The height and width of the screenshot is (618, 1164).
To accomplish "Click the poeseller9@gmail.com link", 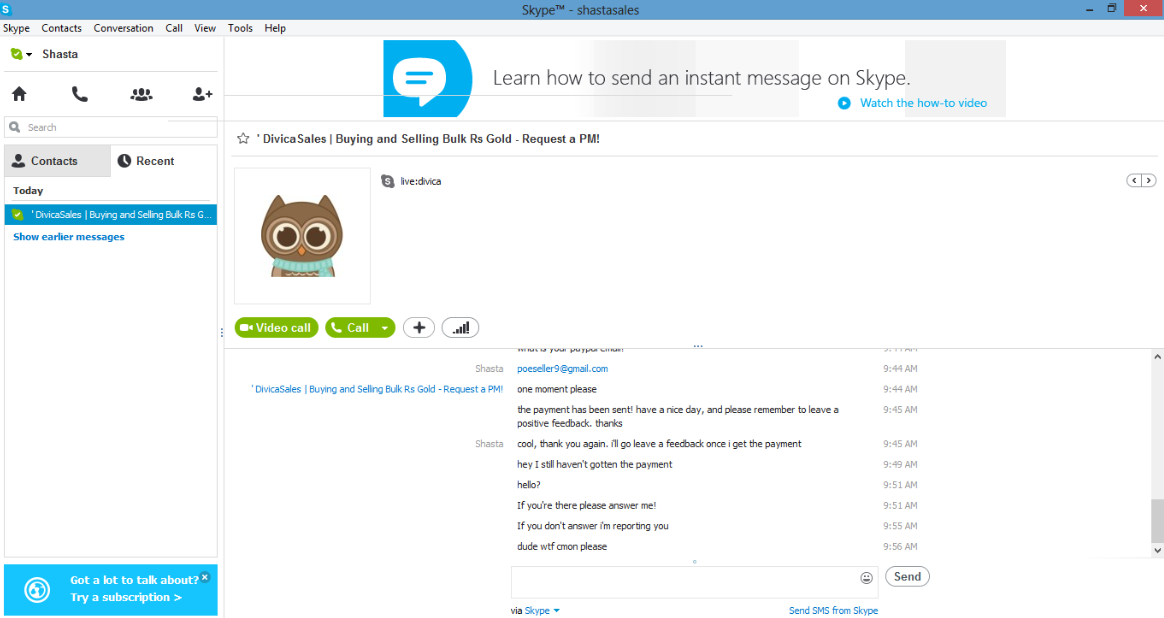I will [x=562, y=368].
